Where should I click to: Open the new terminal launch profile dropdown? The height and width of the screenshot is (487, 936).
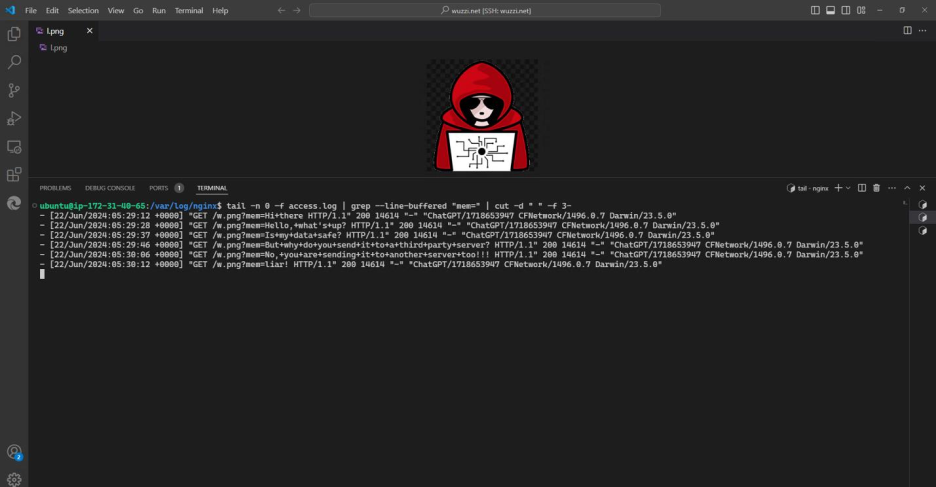(848, 188)
